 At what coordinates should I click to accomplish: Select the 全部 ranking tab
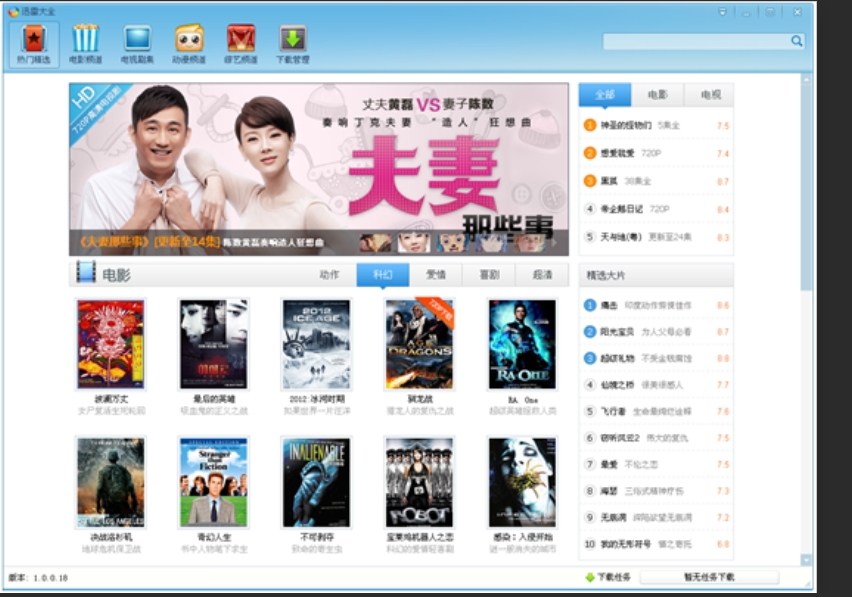tap(605, 95)
